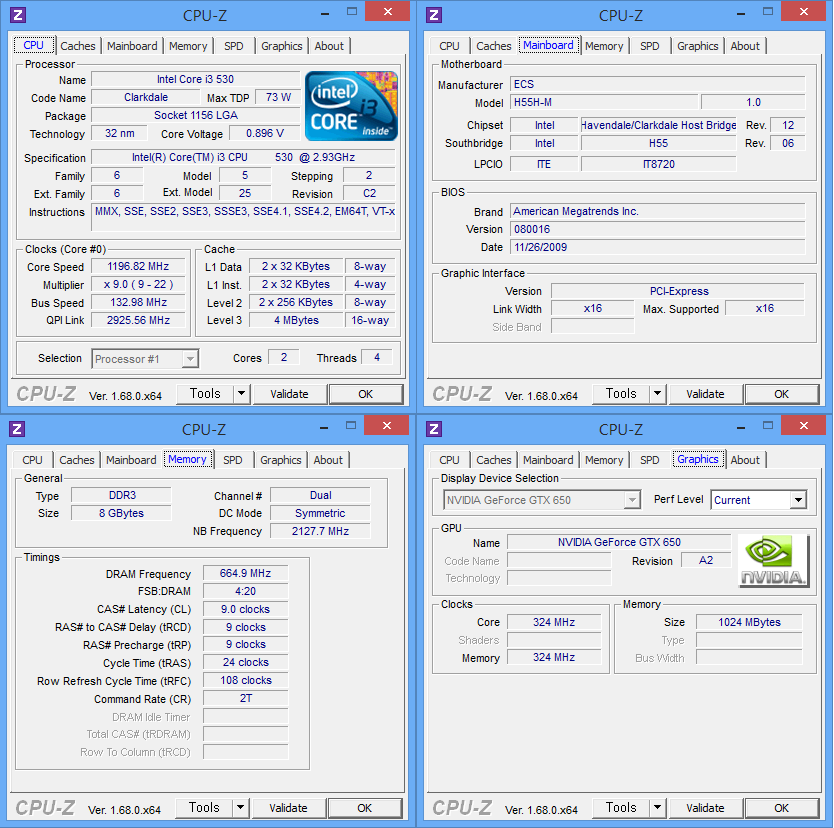Click the CPU-Z title icon in the CPU window
834x828 pixels.
18,15
